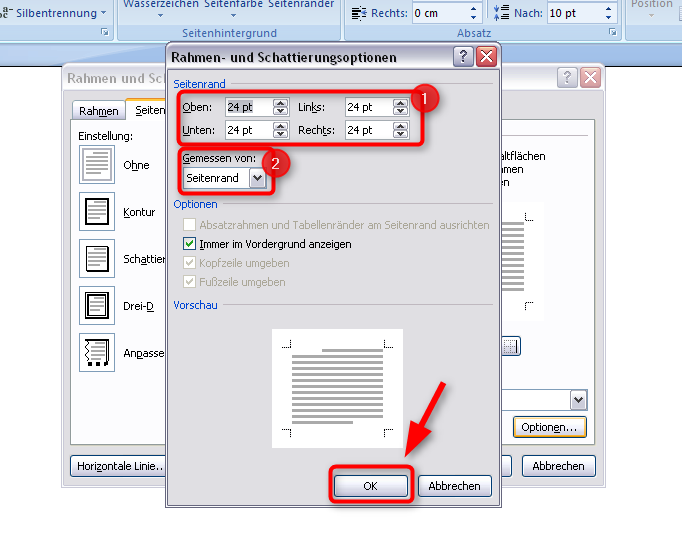This screenshot has width=682, height=553.
Task: Choose the 'Kontur' border setting icon
Action: point(97,211)
